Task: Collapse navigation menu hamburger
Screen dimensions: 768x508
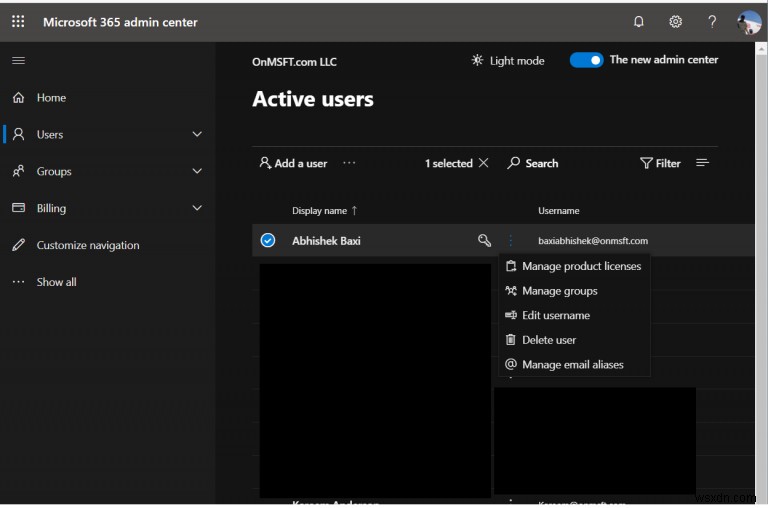Action: 19,60
